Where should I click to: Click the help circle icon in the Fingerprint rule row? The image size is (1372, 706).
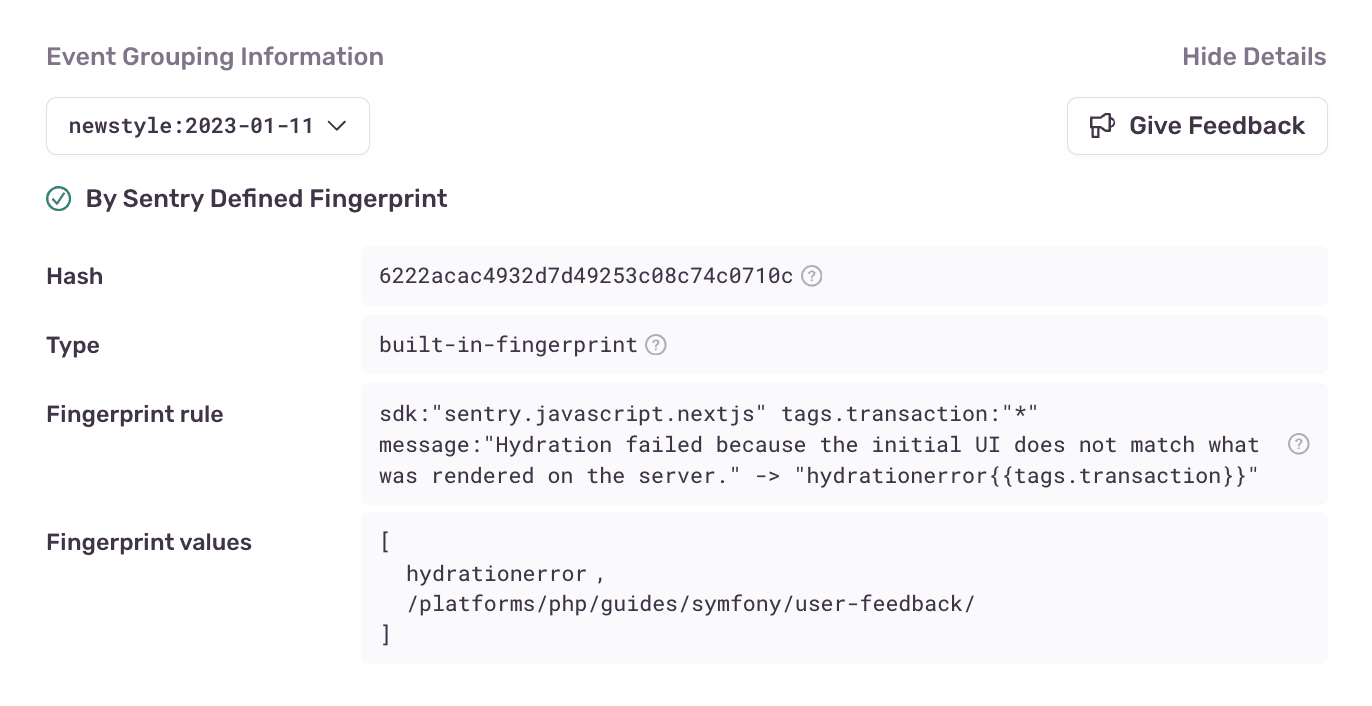(1298, 444)
